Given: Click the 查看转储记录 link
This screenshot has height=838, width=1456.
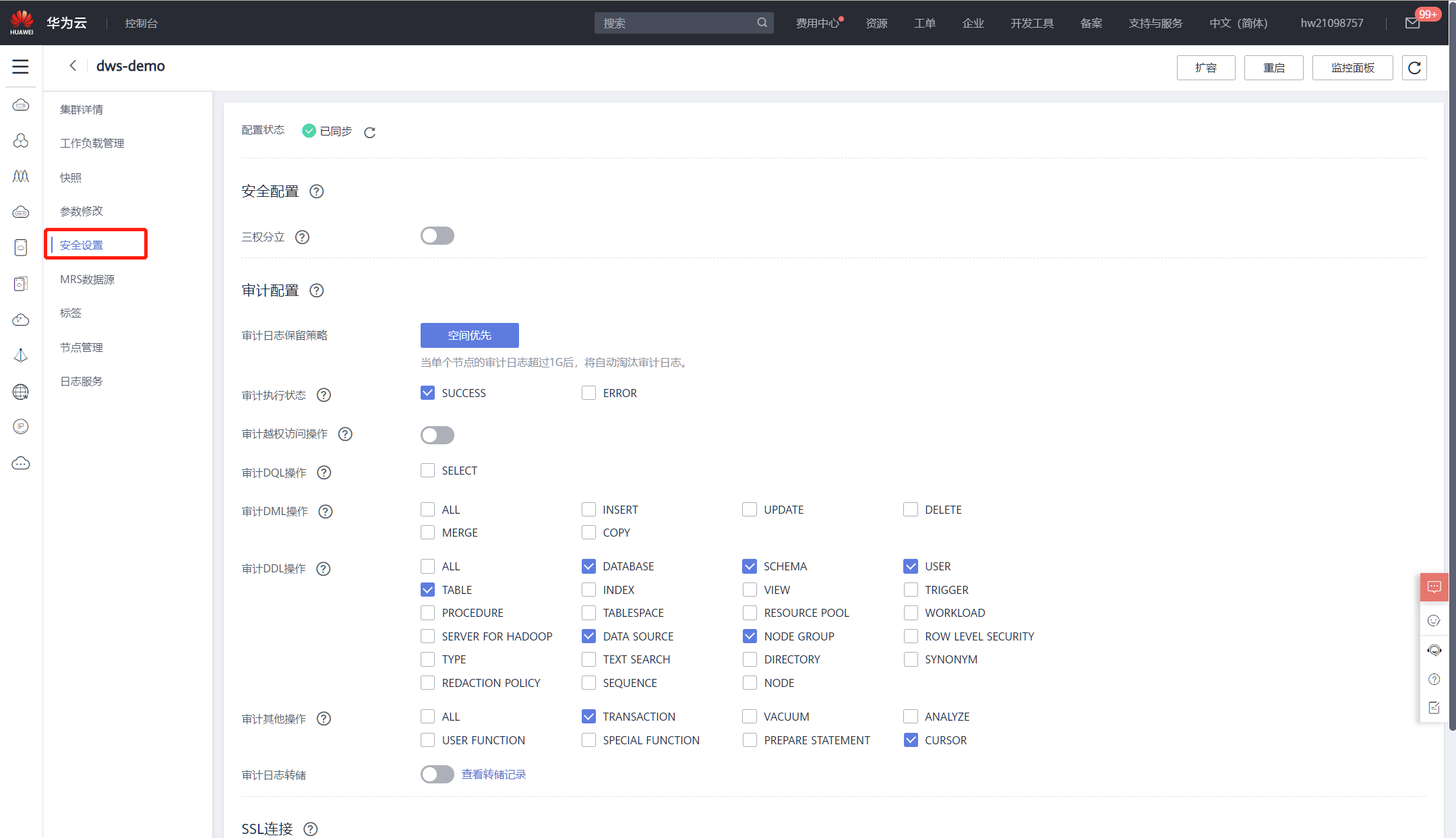Looking at the screenshot, I should 493,775.
